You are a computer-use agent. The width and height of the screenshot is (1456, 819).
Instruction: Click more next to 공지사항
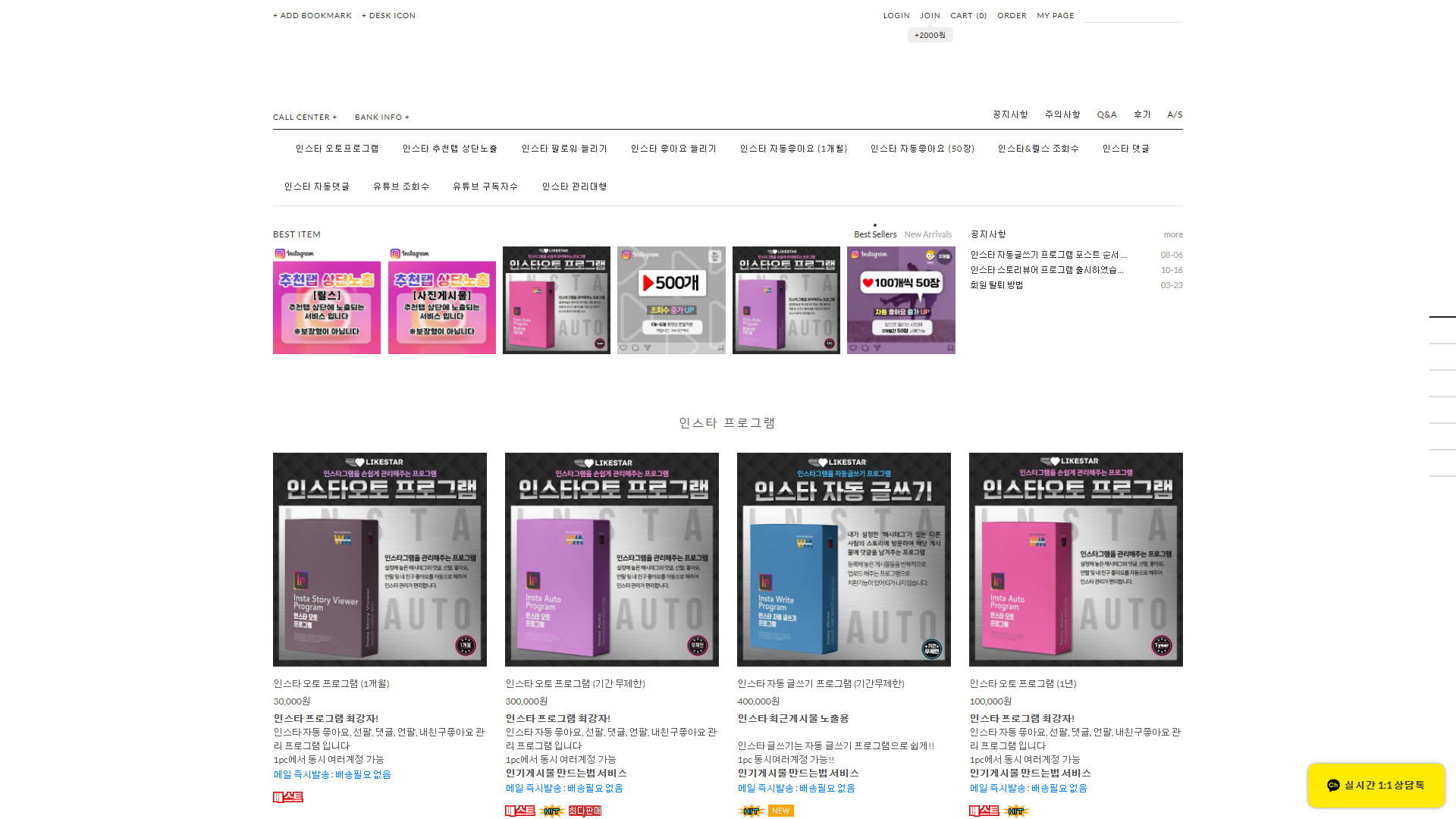tap(1173, 235)
